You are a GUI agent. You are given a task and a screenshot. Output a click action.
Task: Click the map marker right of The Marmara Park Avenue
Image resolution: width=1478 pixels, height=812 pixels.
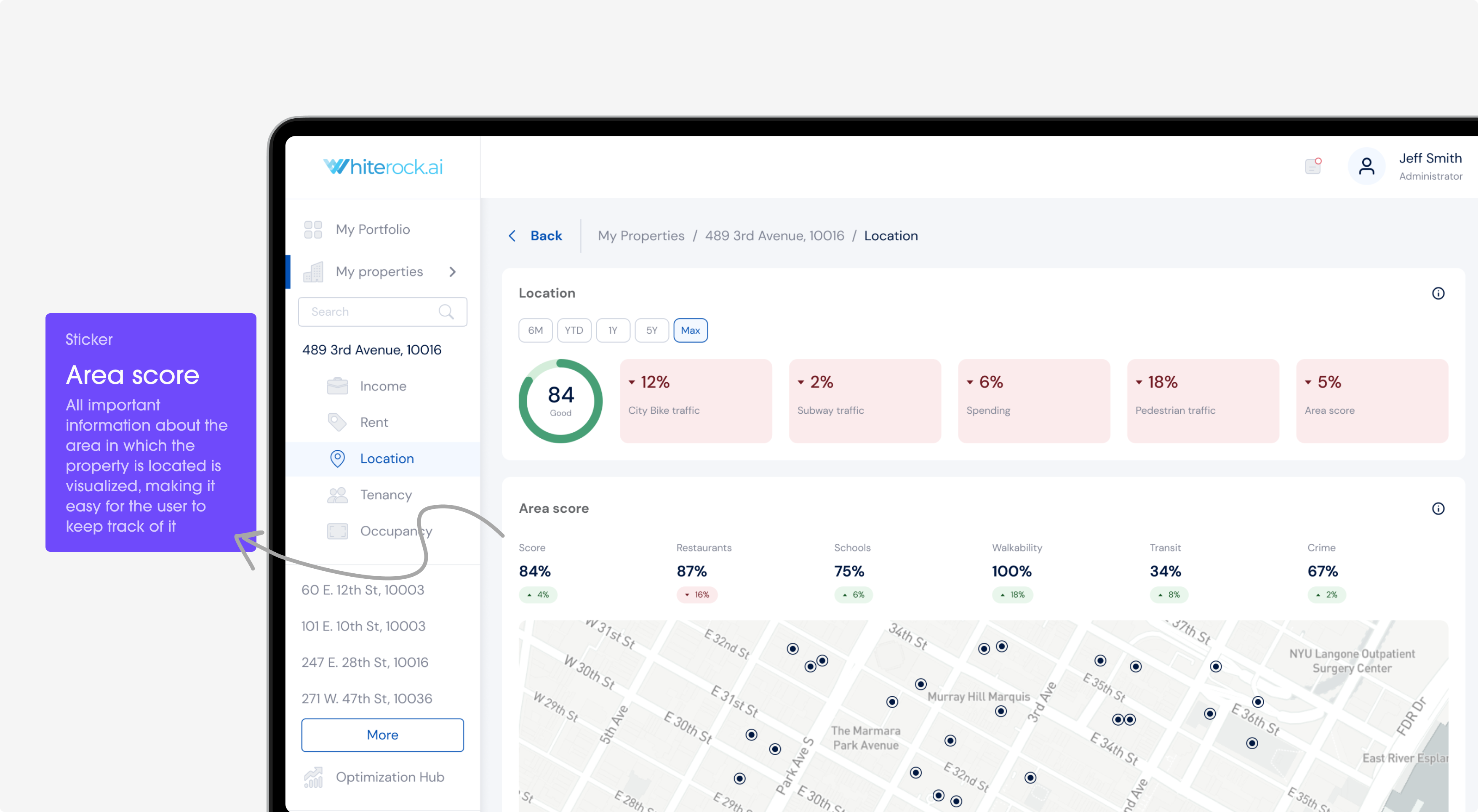click(x=950, y=741)
